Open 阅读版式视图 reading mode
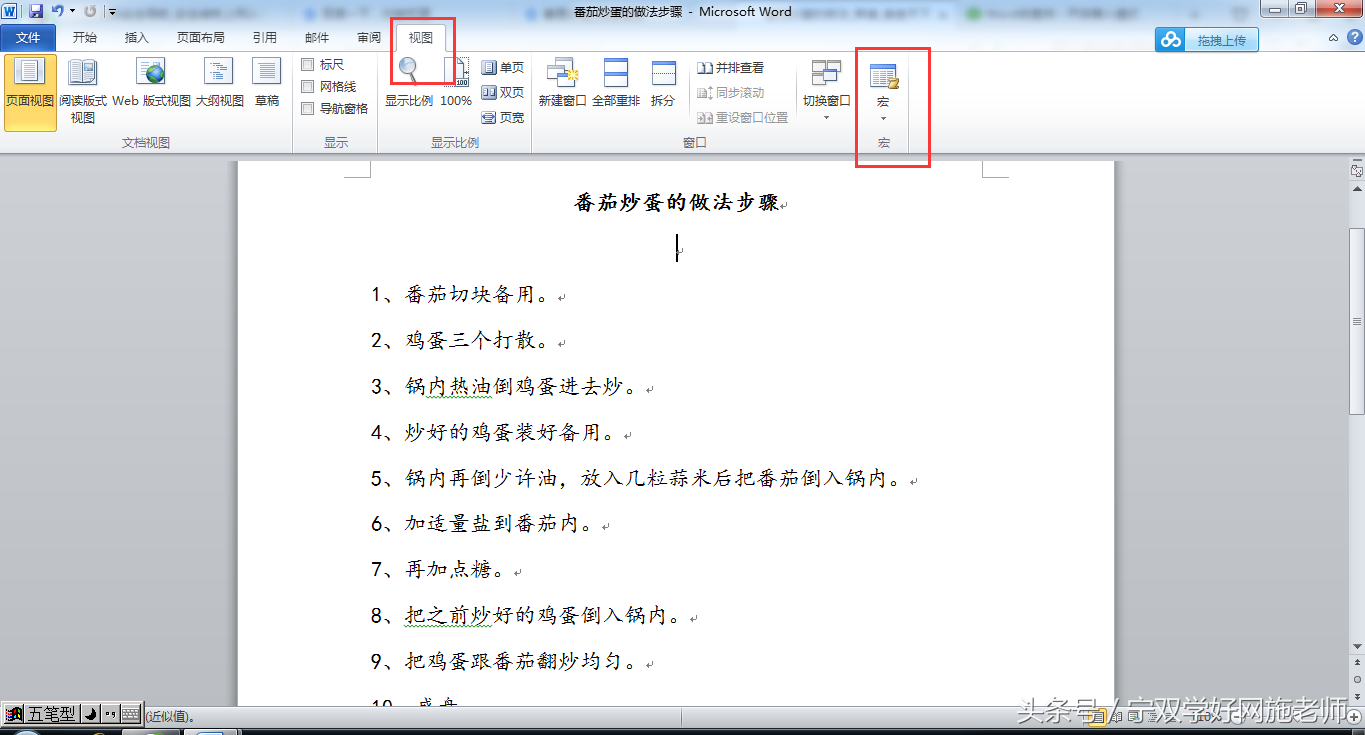 click(x=83, y=92)
